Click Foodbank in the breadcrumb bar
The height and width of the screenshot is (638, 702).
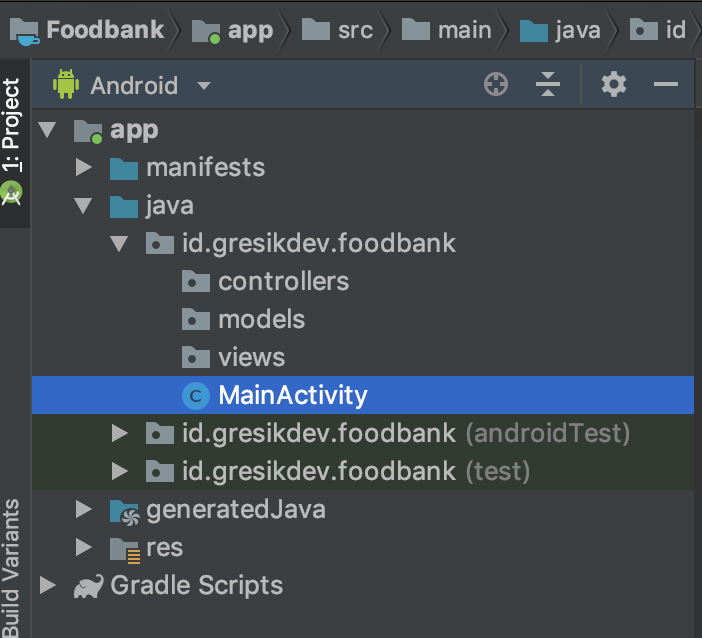(x=104, y=30)
